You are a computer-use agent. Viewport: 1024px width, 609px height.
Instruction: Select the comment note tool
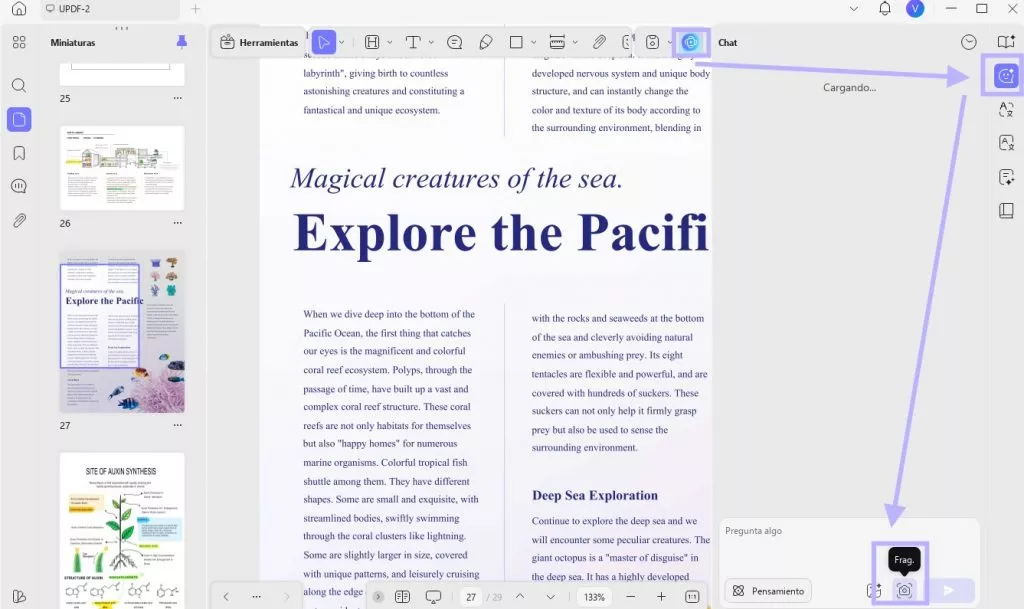click(455, 42)
